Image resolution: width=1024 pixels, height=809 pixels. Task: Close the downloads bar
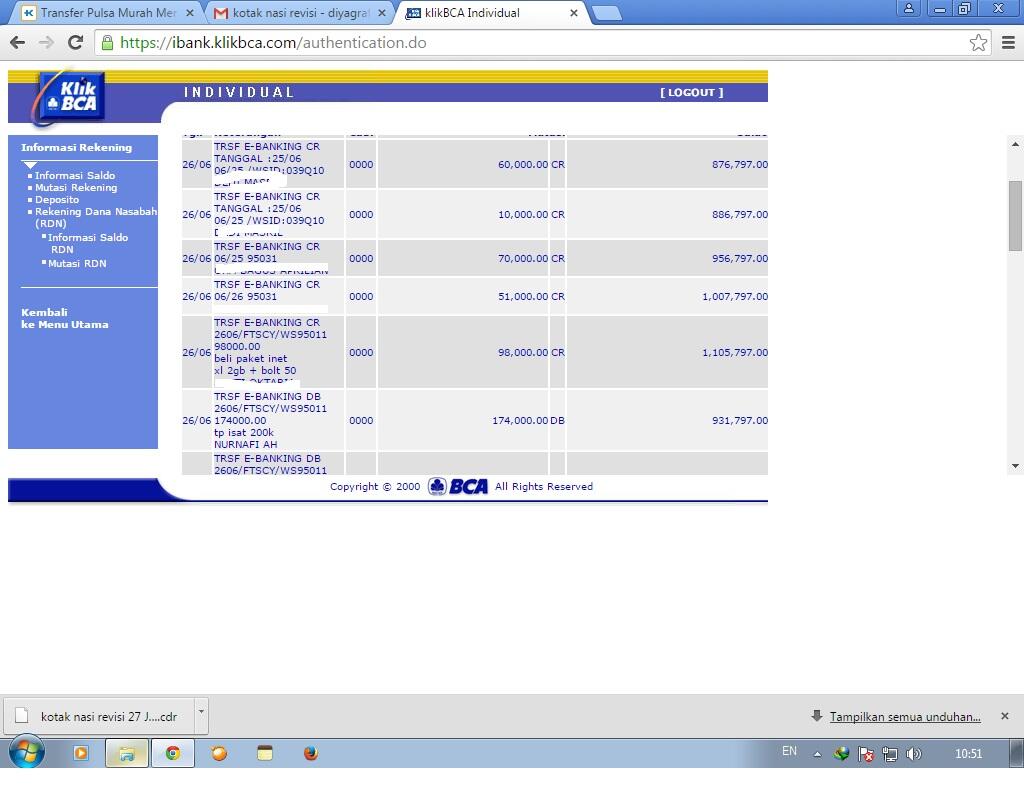(1004, 716)
